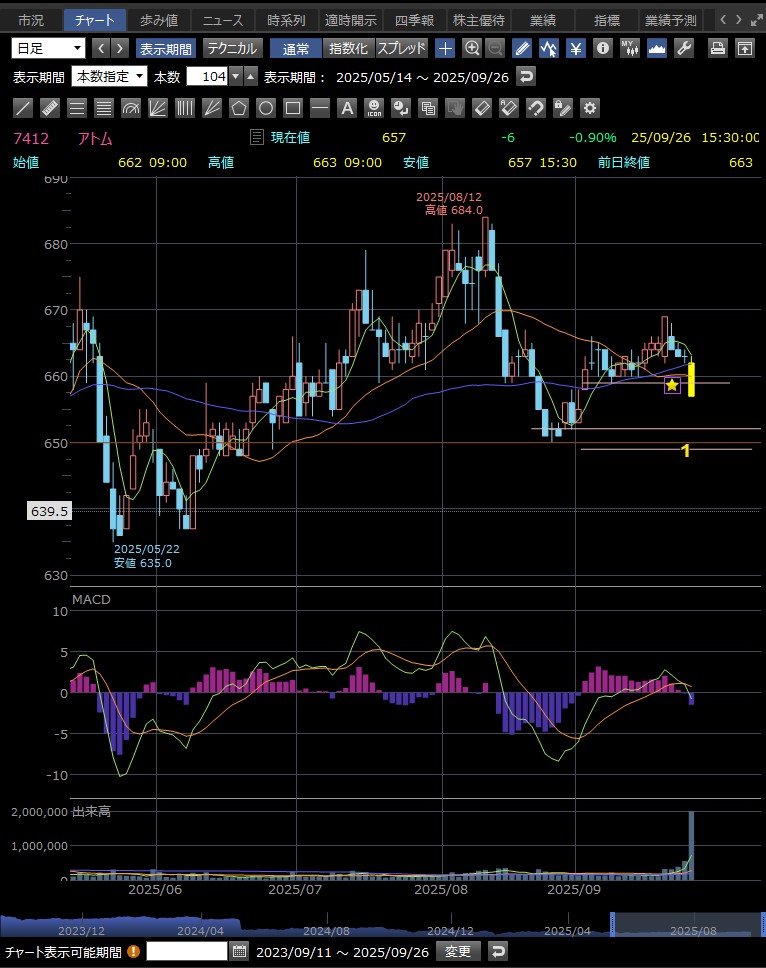Switch to the ニュース tab
This screenshot has width=766, height=968.
click(221, 20)
